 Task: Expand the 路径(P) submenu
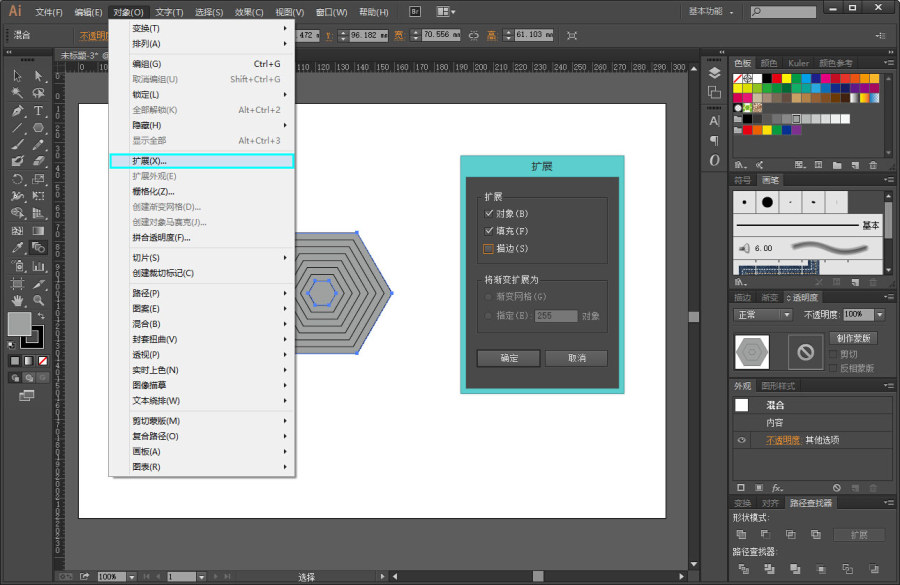coord(203,293)
